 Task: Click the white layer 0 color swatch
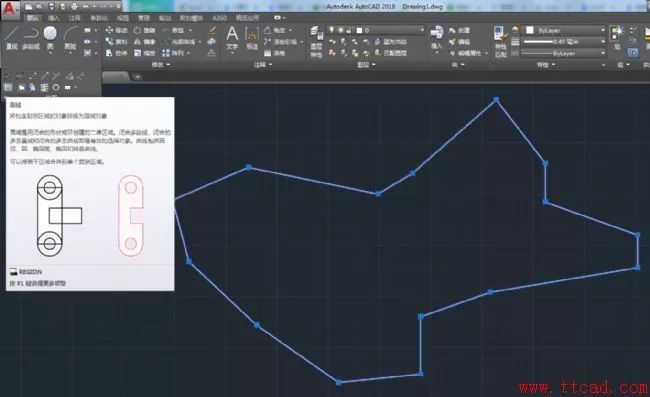coord(359,30)
